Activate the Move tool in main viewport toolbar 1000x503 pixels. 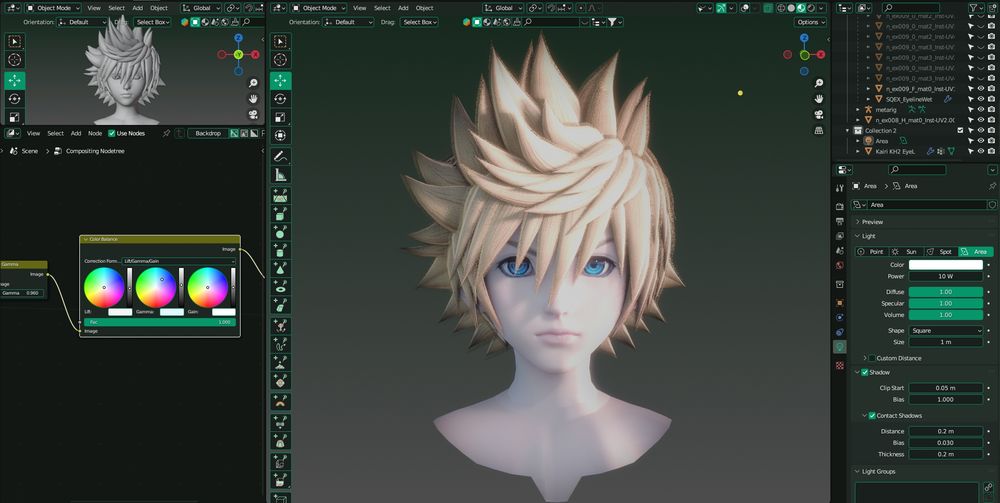tap(281, 80)
